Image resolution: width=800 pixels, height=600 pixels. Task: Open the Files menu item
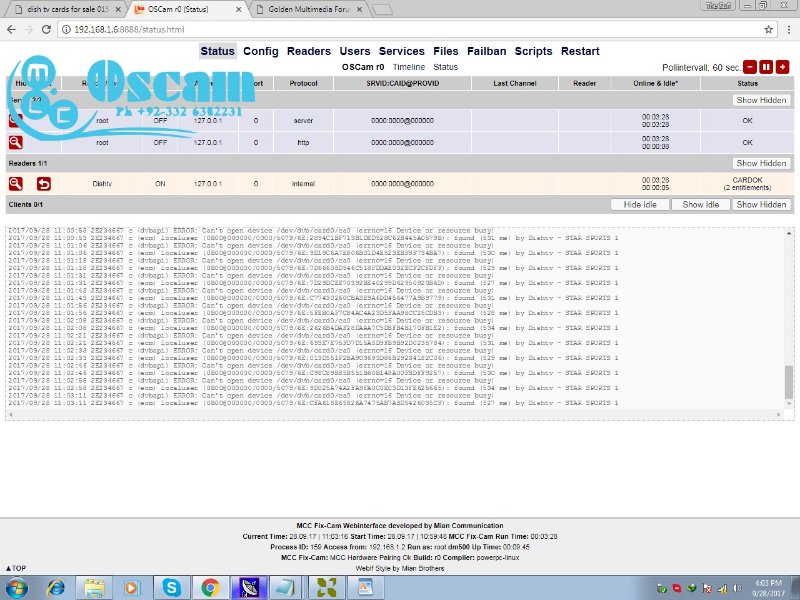[445, 51]
